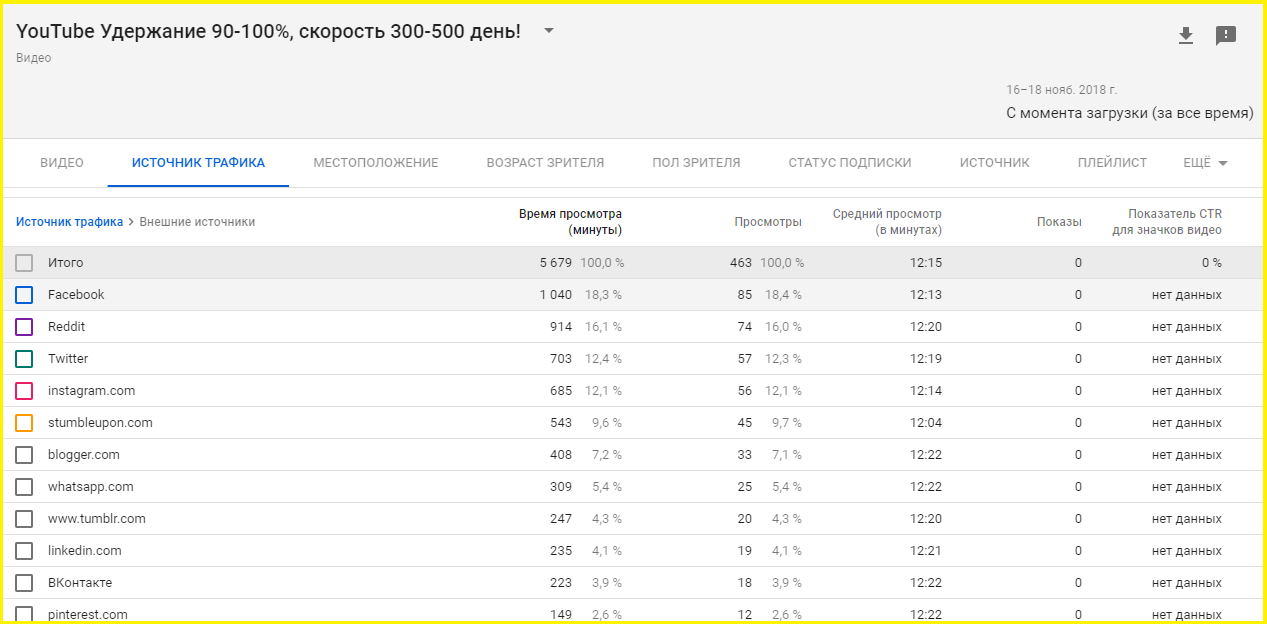
Task: Click the Reddit views value 74
Action: coord(745,327)
